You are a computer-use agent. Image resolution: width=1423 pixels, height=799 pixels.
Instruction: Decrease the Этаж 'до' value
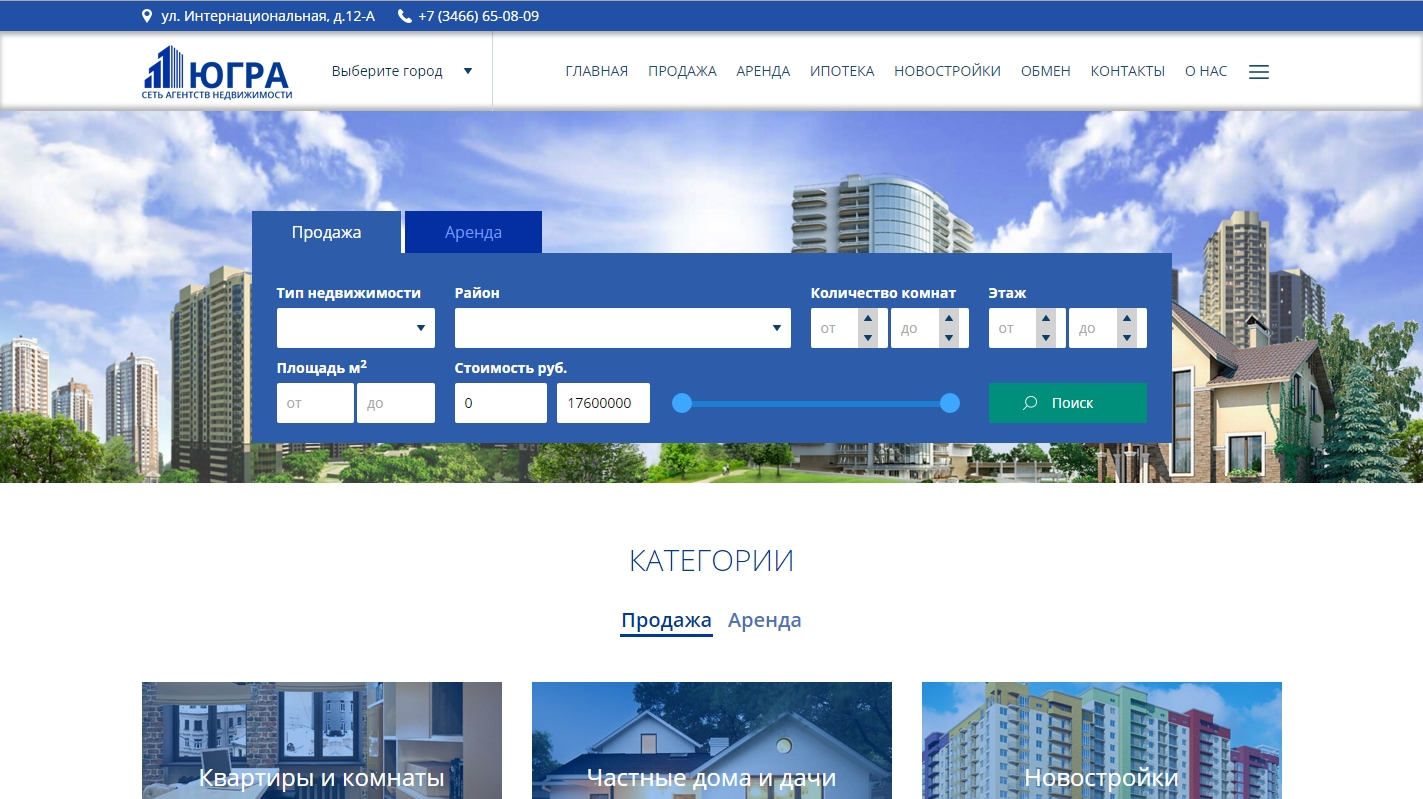pos(1127,338)
